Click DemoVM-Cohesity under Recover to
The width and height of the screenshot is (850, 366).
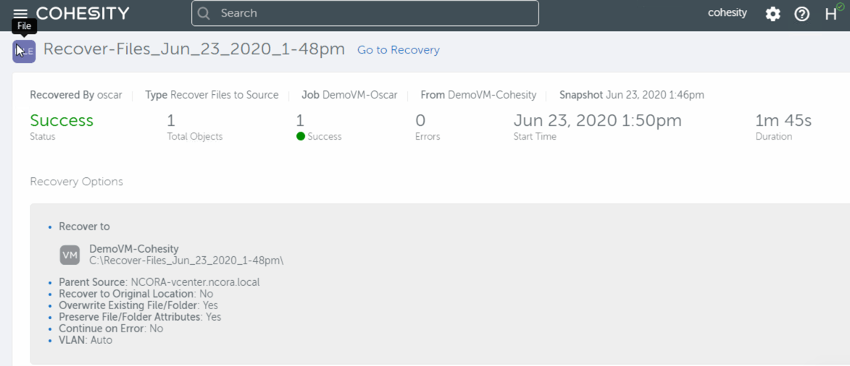pyautogui.click(x=134, y=249)
